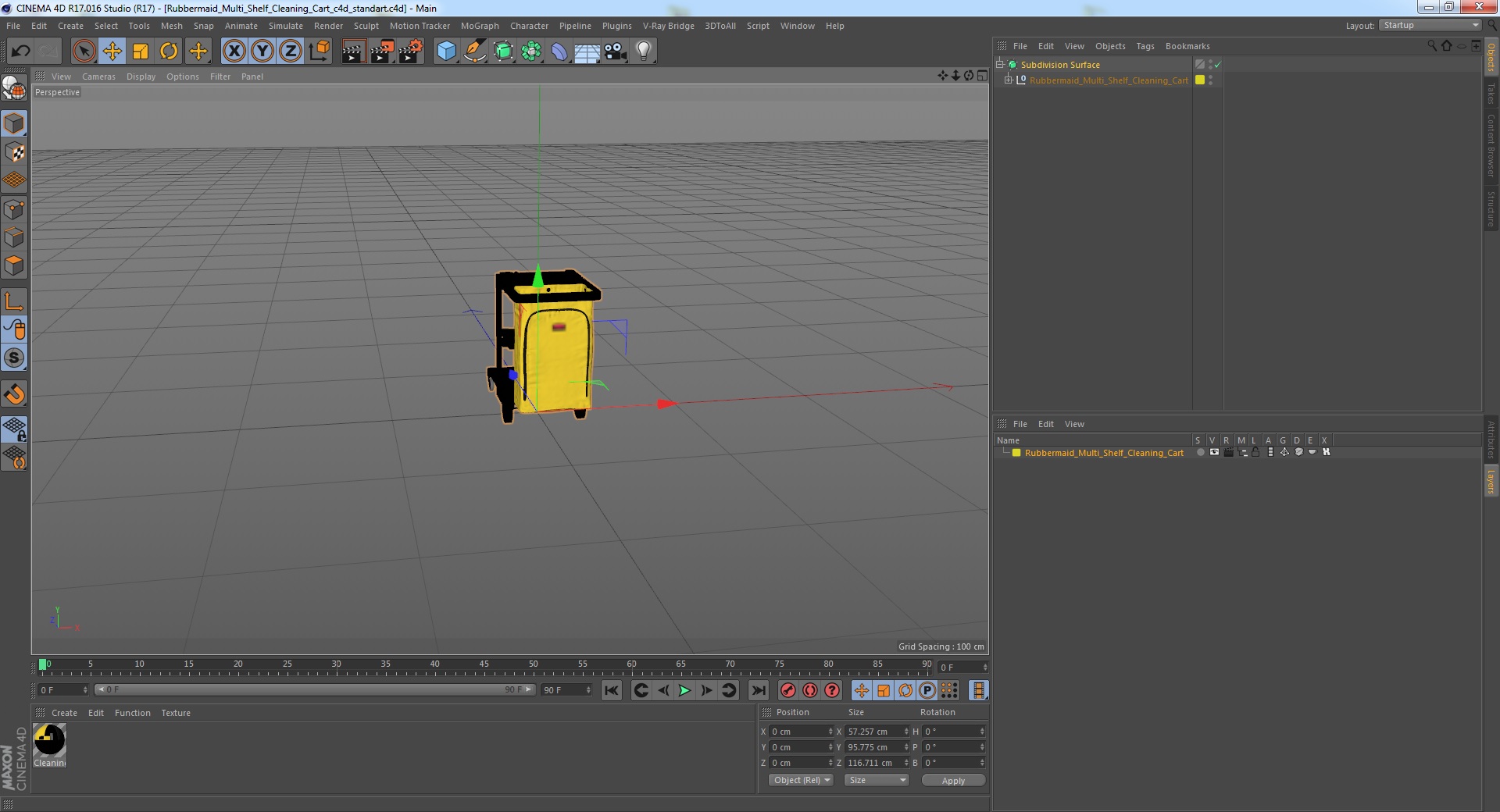Screen dimensions: 1500x812
Task: Toggle layer Solo dot
Action: (1200, 452)
